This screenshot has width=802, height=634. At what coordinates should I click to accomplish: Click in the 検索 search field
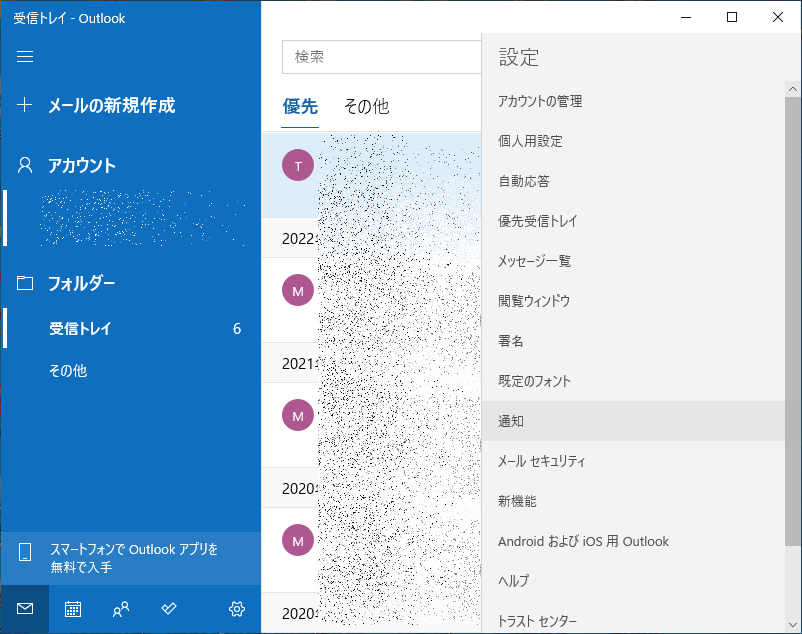click(380, 57)
